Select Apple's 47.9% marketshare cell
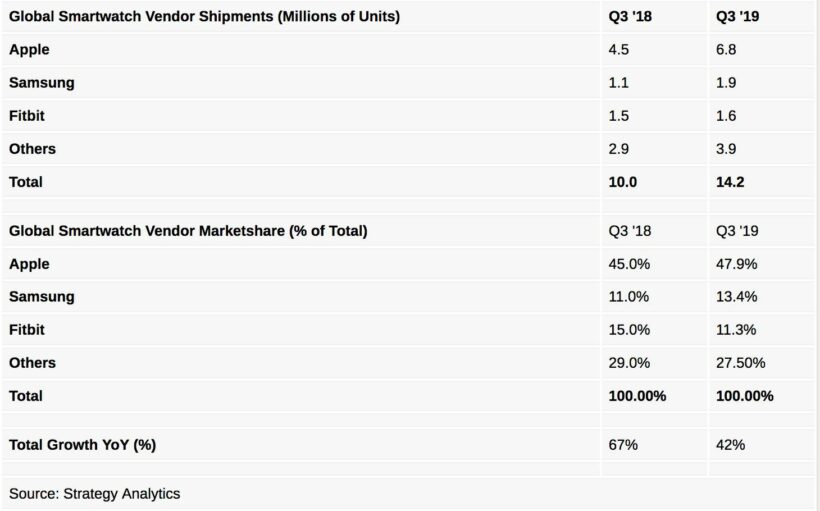The width and height of the screenshot is (820, 511). (x=737, y=264)
